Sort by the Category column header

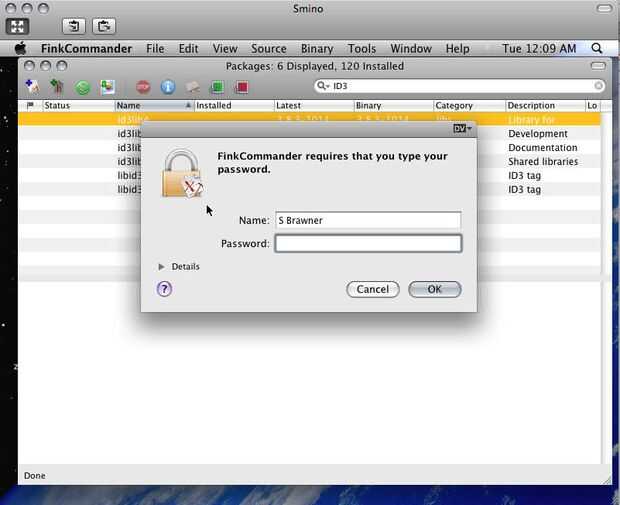click(x=470, y=106)
